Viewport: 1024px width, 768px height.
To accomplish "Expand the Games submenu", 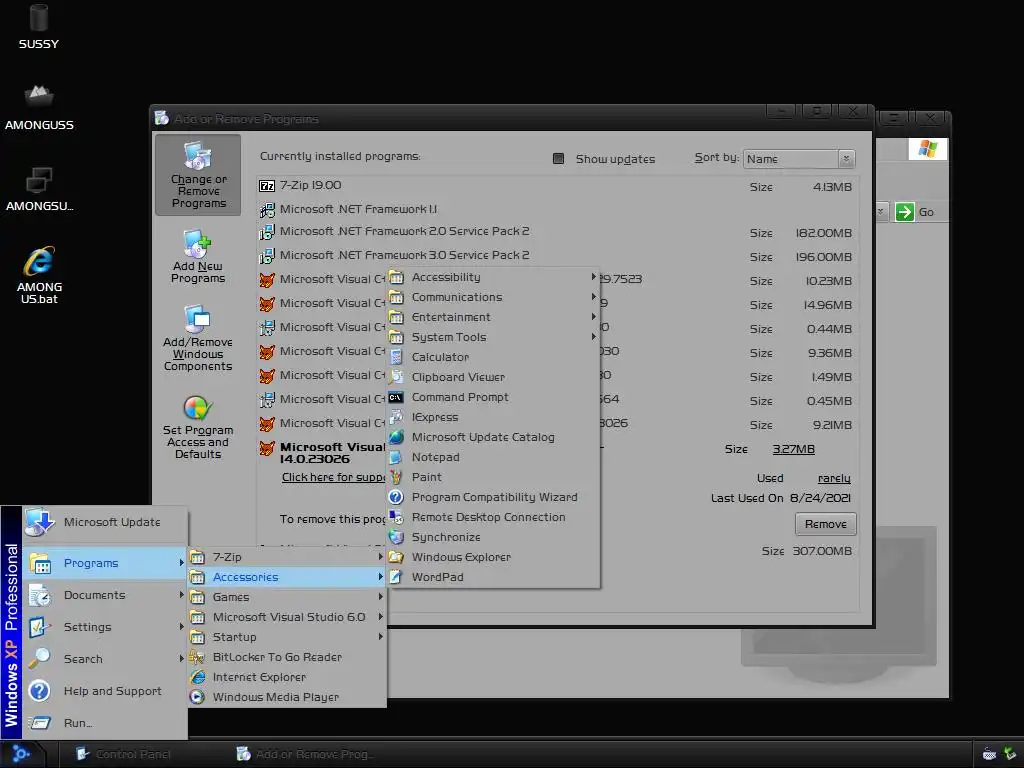I will pos(287,597).
